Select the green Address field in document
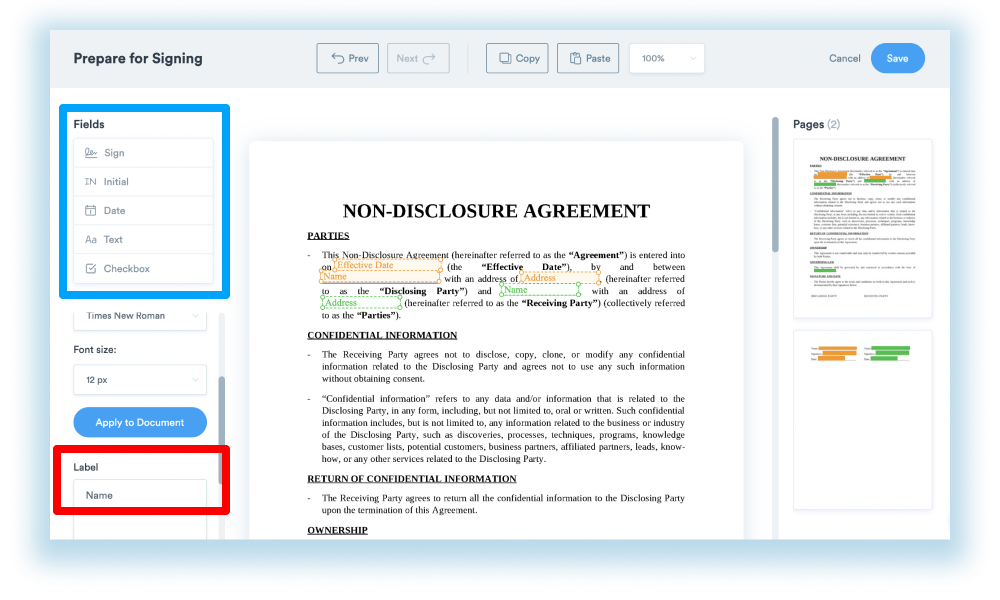The height and width of the screenshot is (600, 1000). 362,303
